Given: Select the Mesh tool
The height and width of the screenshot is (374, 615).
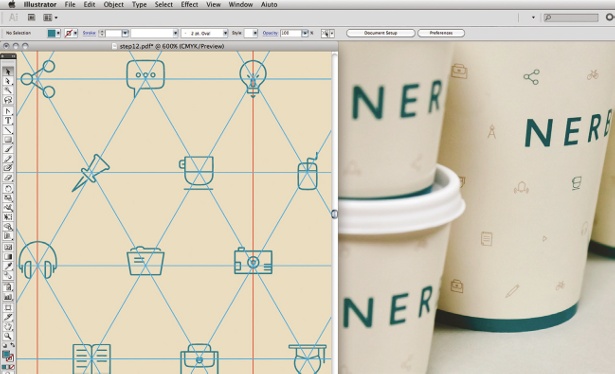Looking at the screenshot, I should tap(8, 247).
